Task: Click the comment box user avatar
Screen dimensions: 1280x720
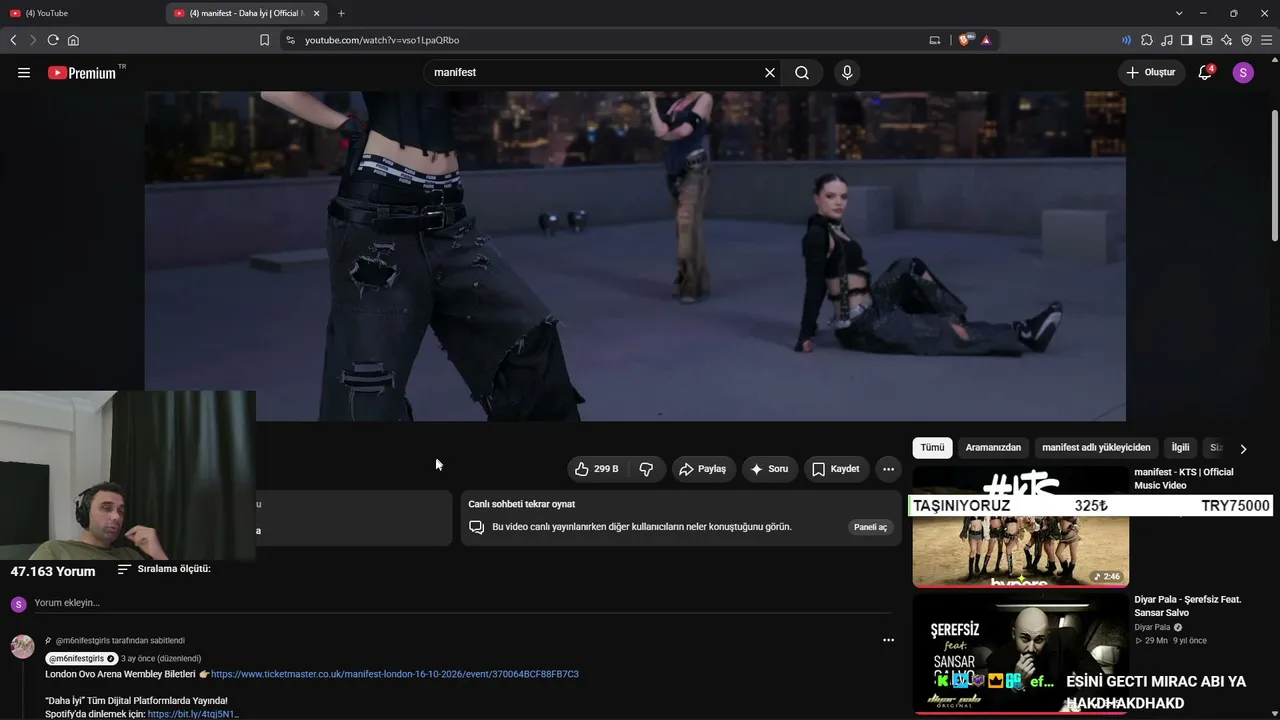Action: click(18, 604)
